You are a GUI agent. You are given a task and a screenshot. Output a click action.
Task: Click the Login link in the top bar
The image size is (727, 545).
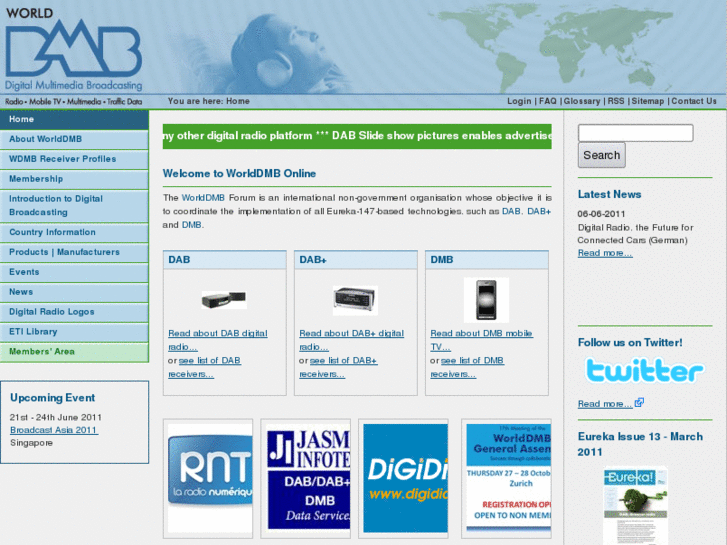tap(519, 101)
